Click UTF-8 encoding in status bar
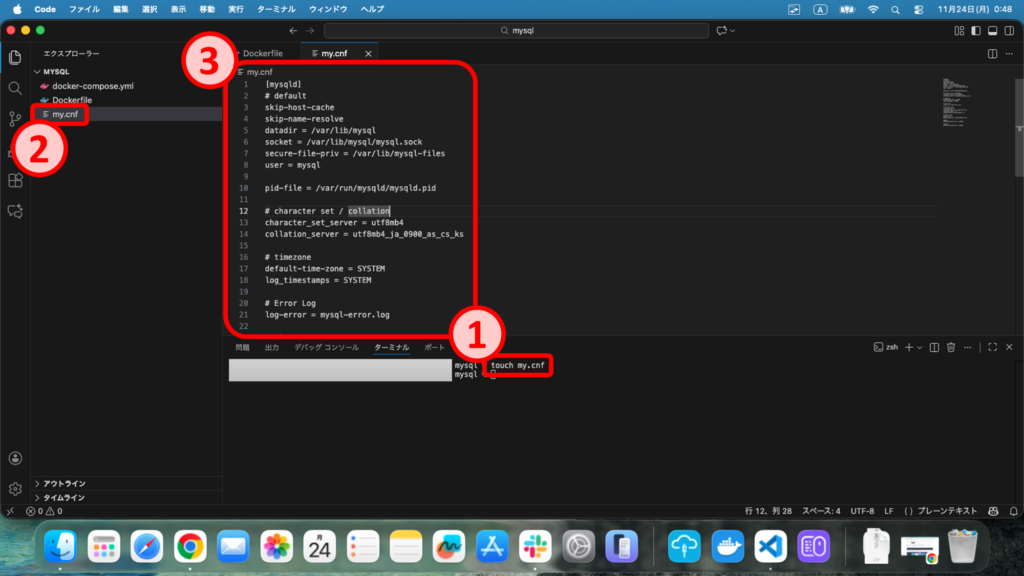 pos(862,511)
